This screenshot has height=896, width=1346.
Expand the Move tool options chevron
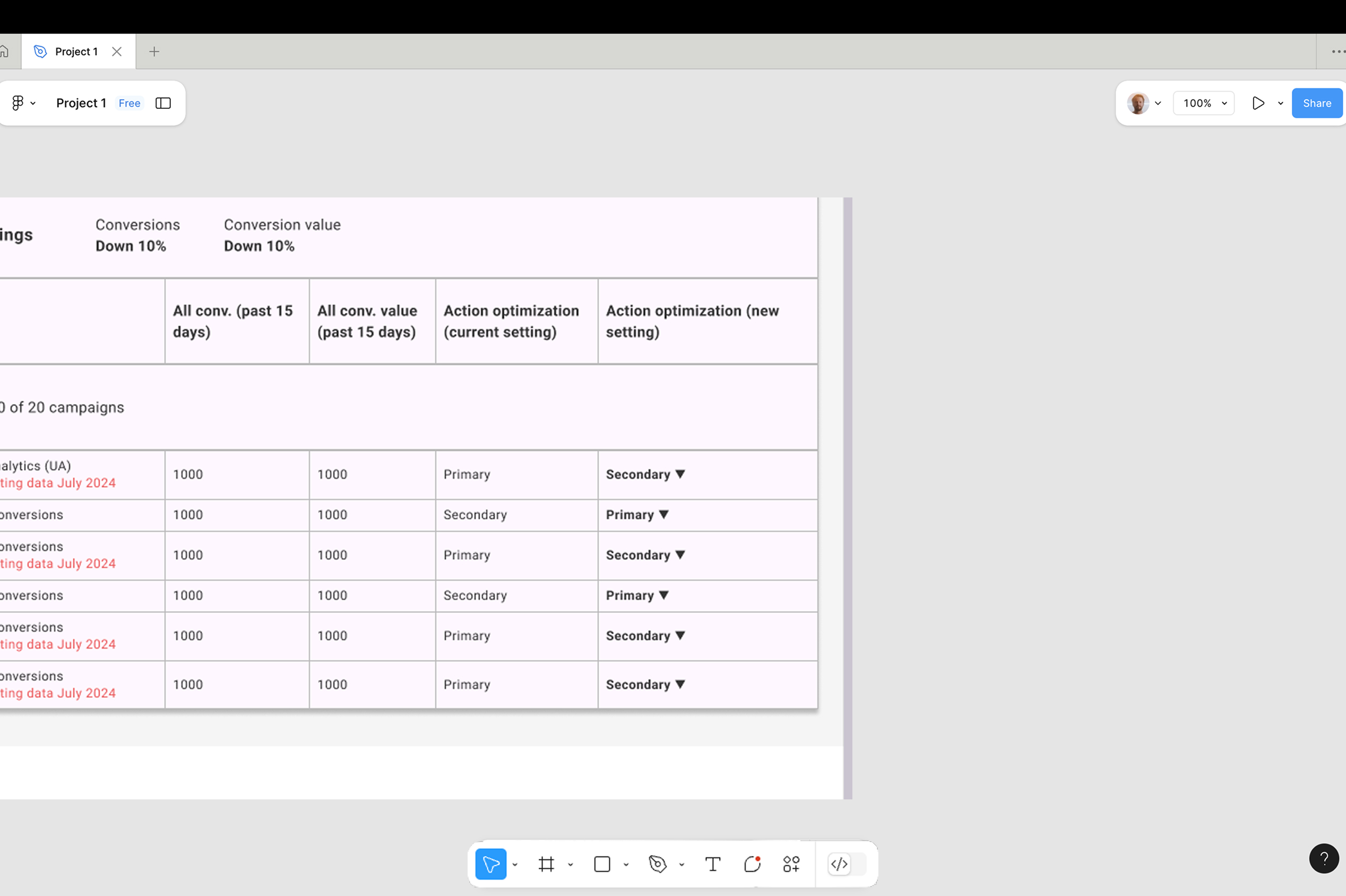click(515, 865)
